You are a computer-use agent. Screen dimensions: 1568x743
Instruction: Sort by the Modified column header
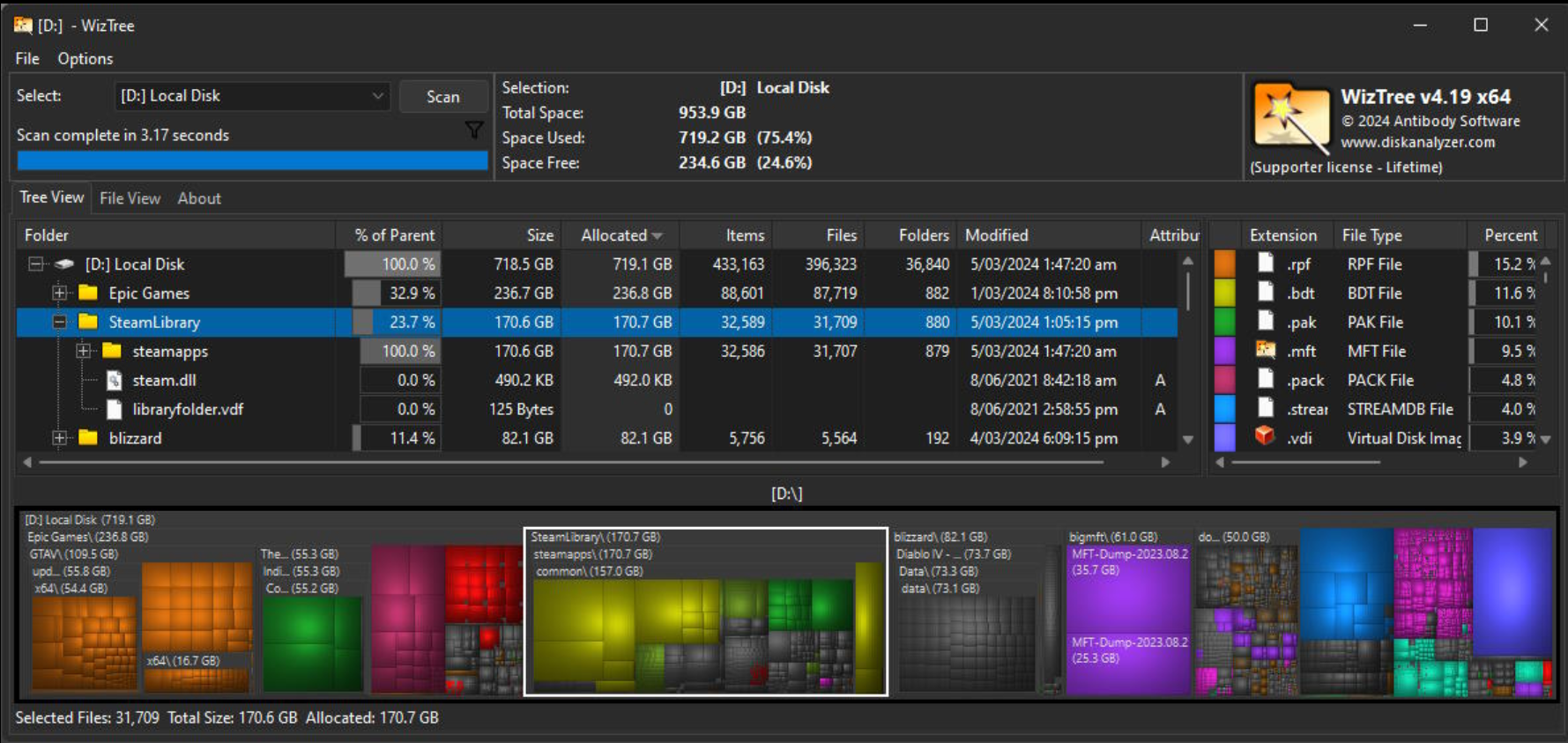point(1048,235)
